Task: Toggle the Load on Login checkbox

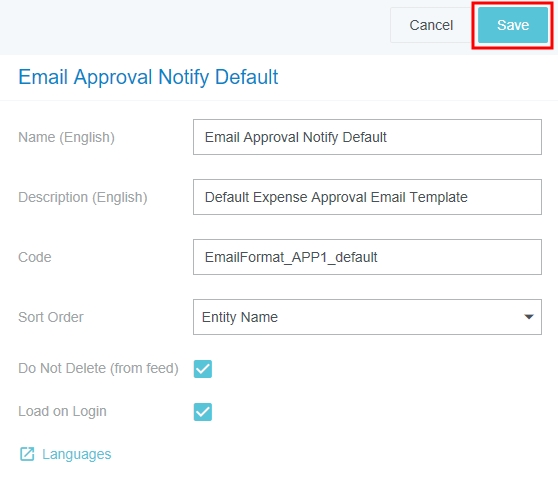Action: coord(203,412)
